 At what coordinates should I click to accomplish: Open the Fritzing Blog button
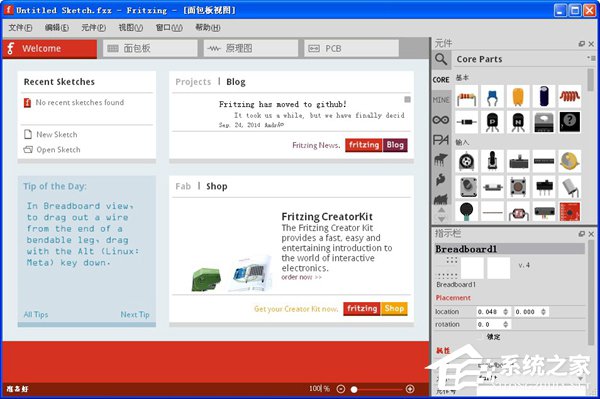pos(377,145)
